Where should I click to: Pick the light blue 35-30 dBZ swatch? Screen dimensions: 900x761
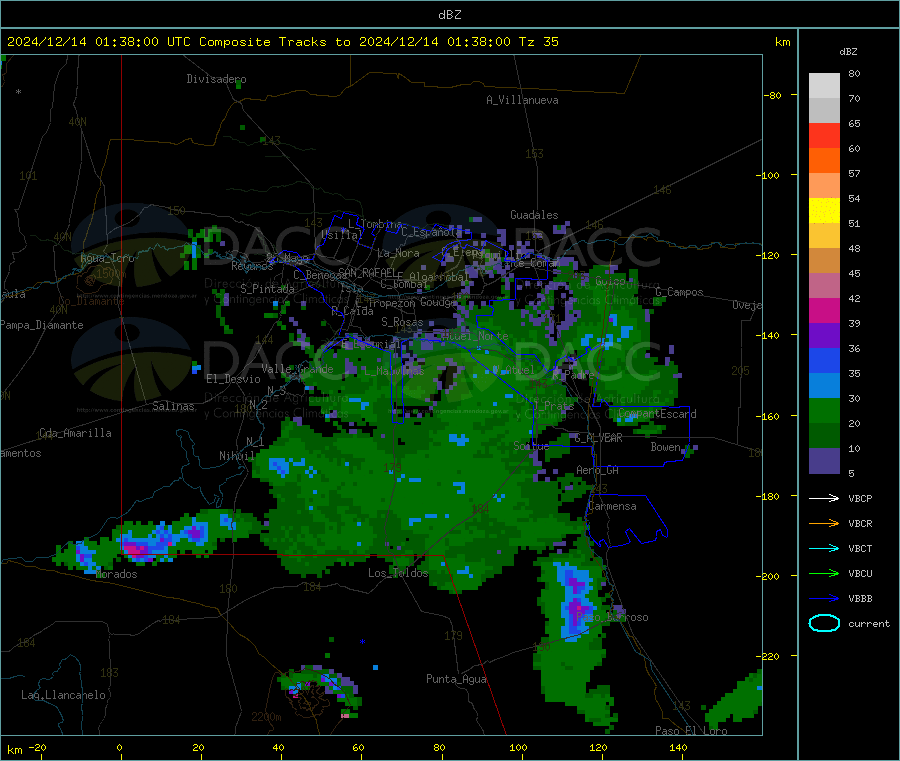(824, 386)
